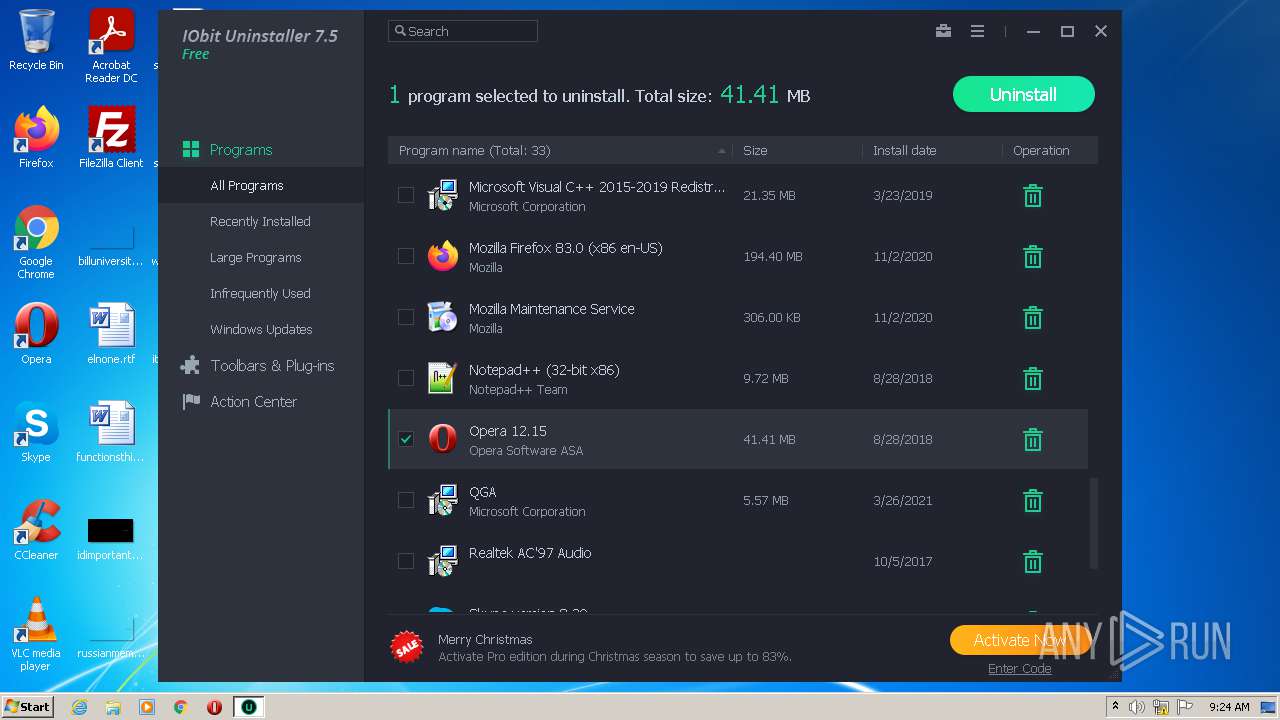Click the trash icon for QGA
Image resolution: width=1280 pixels, height=720 pixels.
coord(1033,501)
